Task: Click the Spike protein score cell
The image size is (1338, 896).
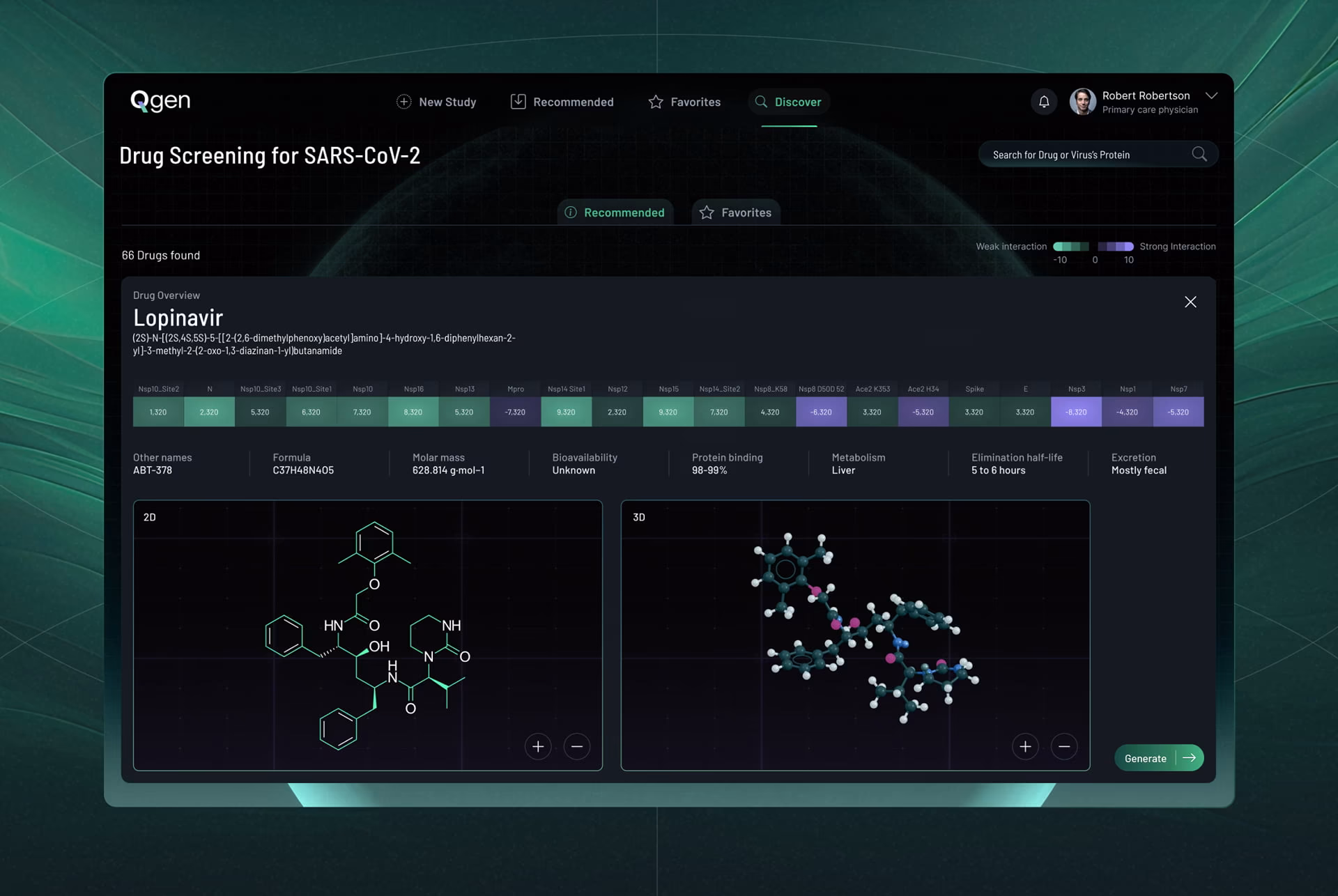Action: pyautogui.click(x=974, y=412)
